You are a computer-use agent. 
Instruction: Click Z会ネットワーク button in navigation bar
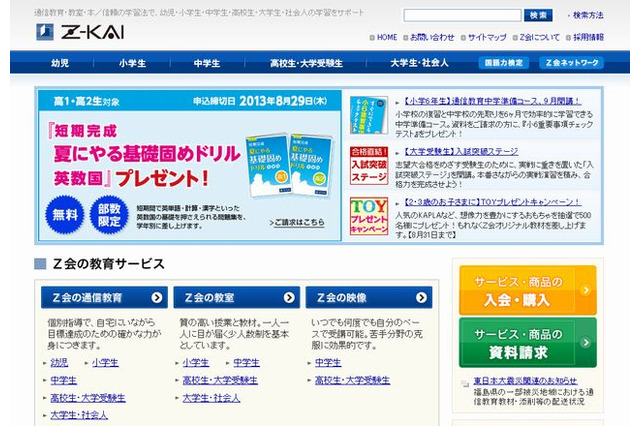[572, 62]
